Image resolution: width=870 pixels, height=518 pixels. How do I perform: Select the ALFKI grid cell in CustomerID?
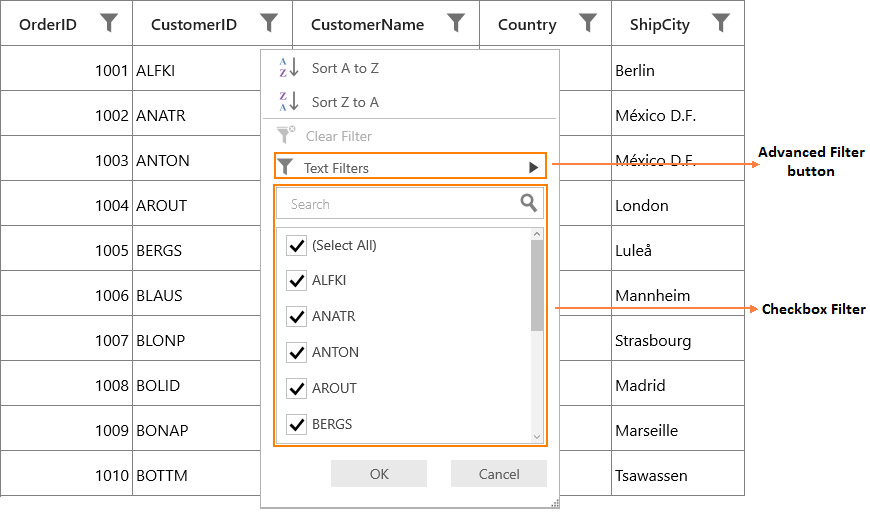click(x=197, y=68)
